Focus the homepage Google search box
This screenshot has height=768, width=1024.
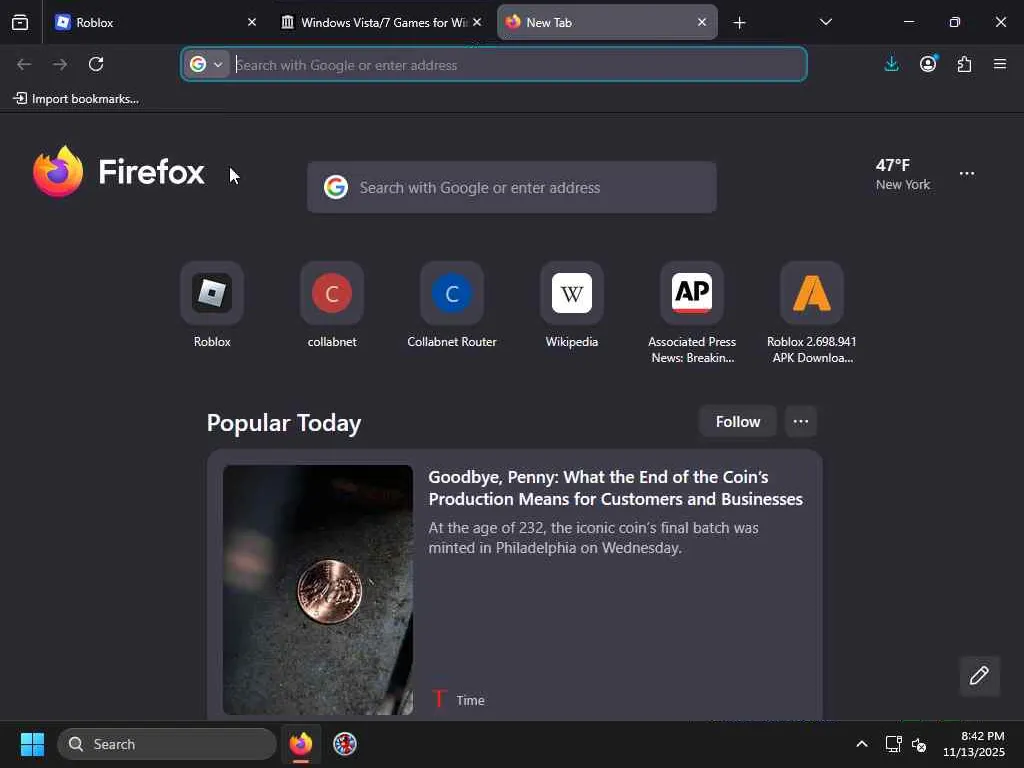511,187
